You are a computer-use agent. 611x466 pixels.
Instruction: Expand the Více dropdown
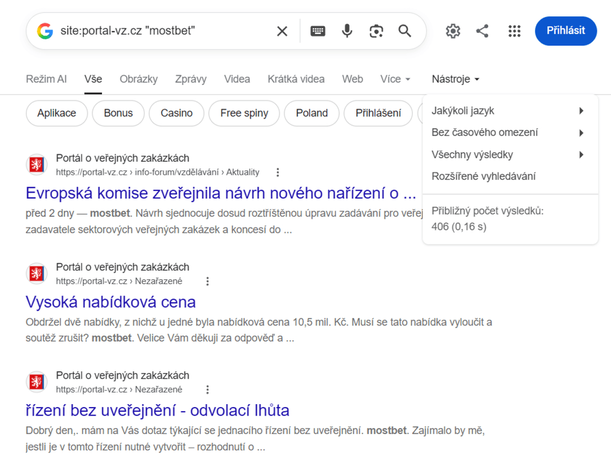pyautogui.click(x=395, y=79)
